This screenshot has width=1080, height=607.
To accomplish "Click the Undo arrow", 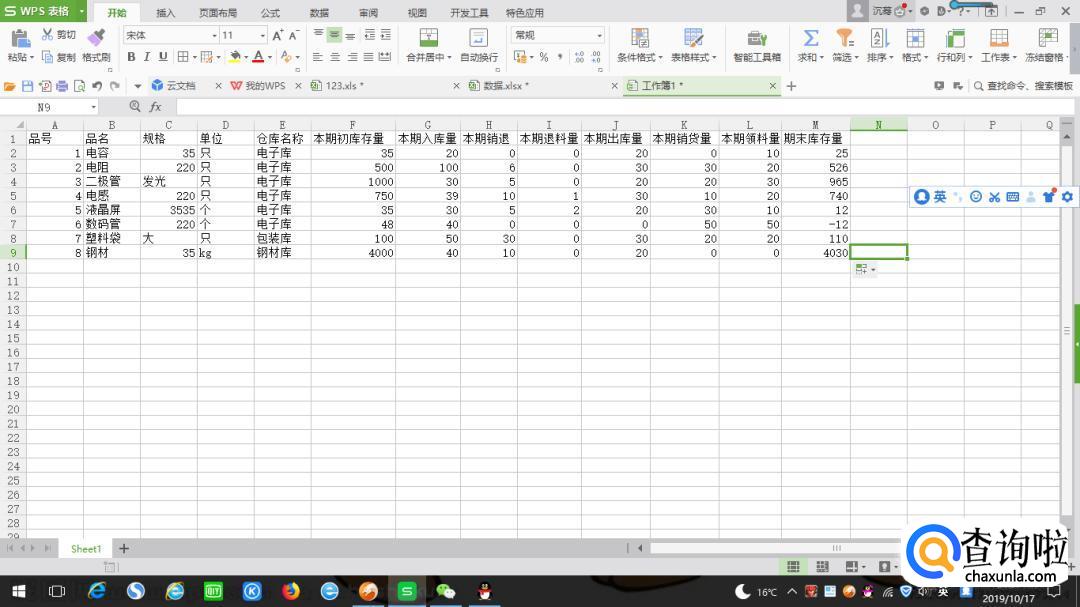I will coord(97,86).
